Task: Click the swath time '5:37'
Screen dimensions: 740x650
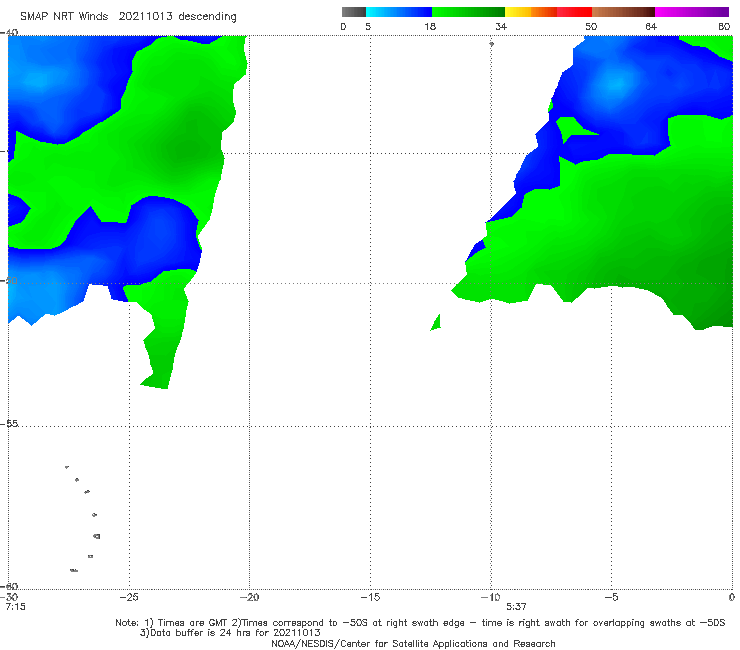Action: [x=516, y=607]
